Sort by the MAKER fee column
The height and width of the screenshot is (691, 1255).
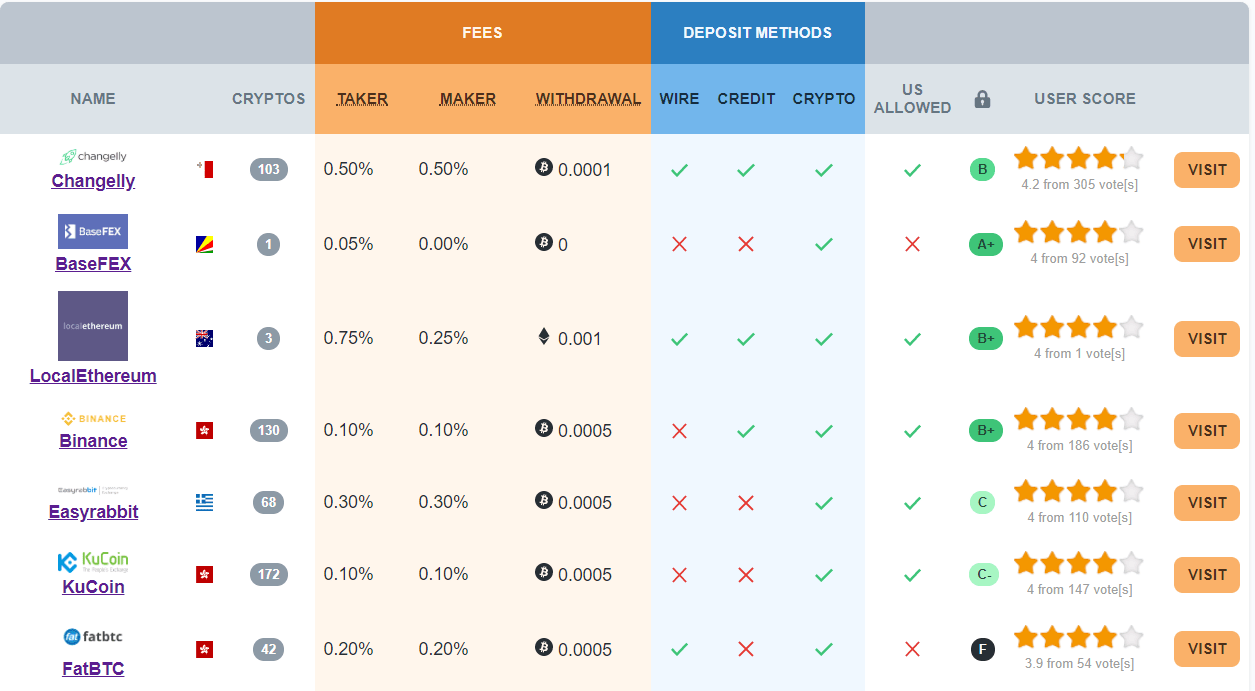pos(468,99)
